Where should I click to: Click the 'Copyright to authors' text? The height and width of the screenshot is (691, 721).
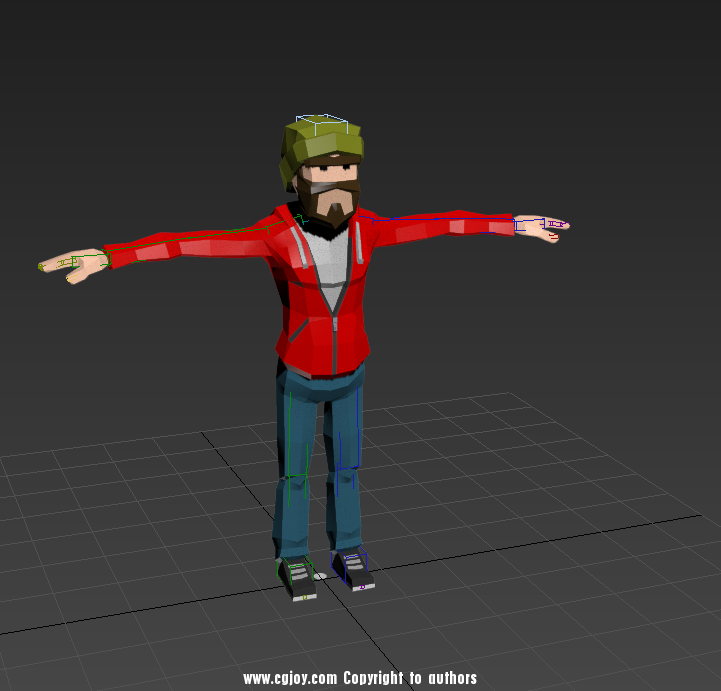pyautogui.click(x=410, y=678)
